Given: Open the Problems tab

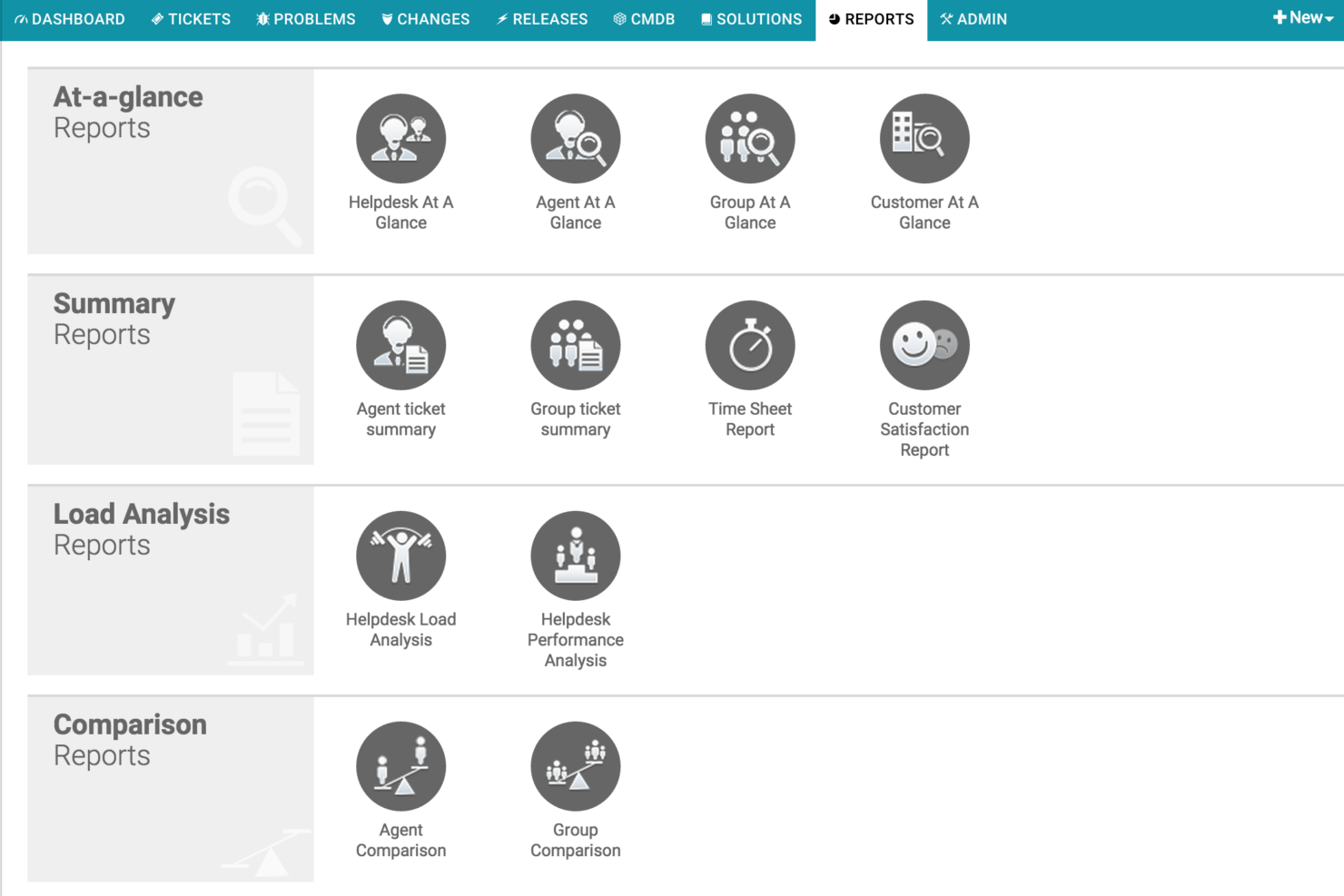Looking at the screenshot, I should tap(306, 19).
